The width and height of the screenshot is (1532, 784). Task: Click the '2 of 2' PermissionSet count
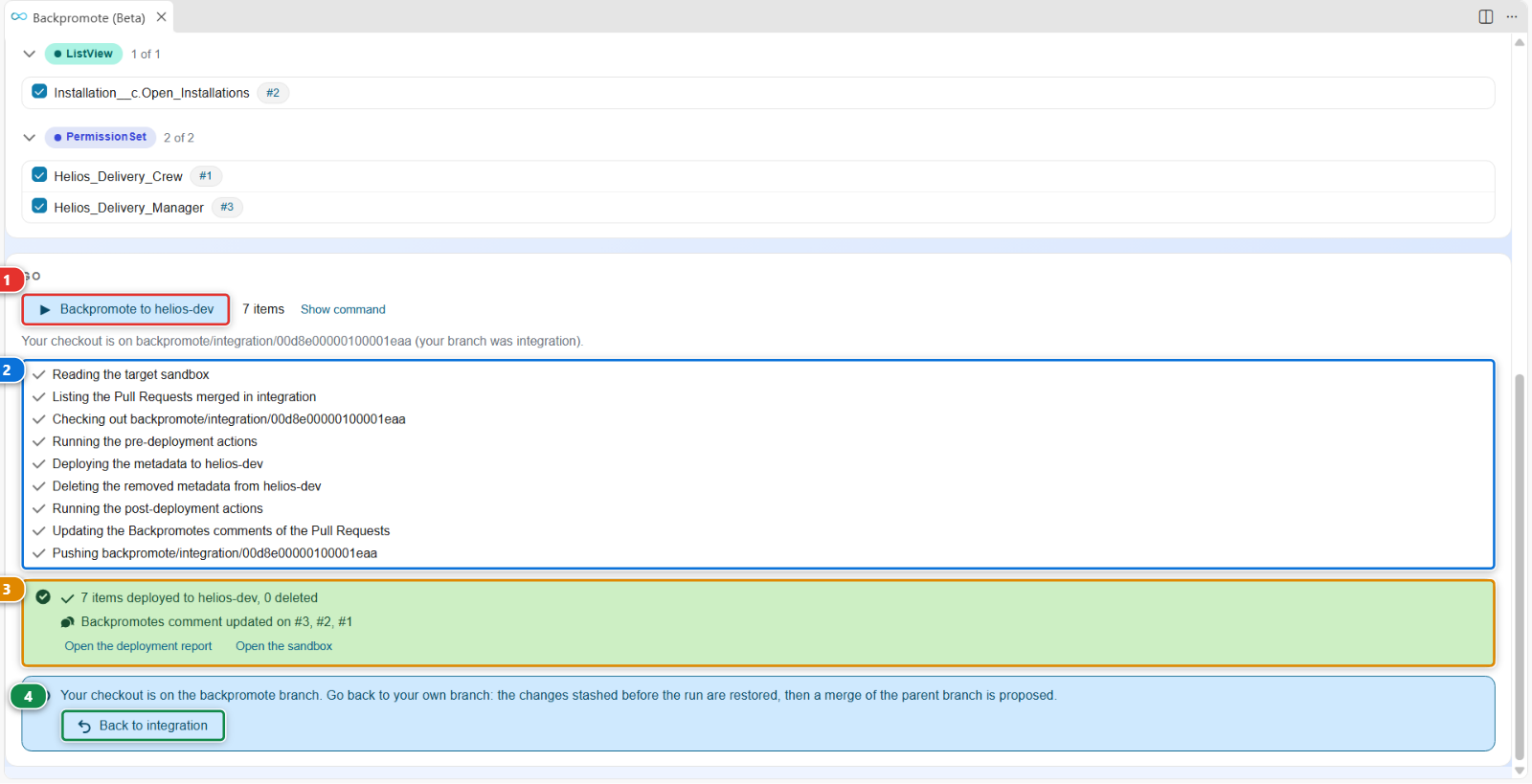tap(179, 138)
